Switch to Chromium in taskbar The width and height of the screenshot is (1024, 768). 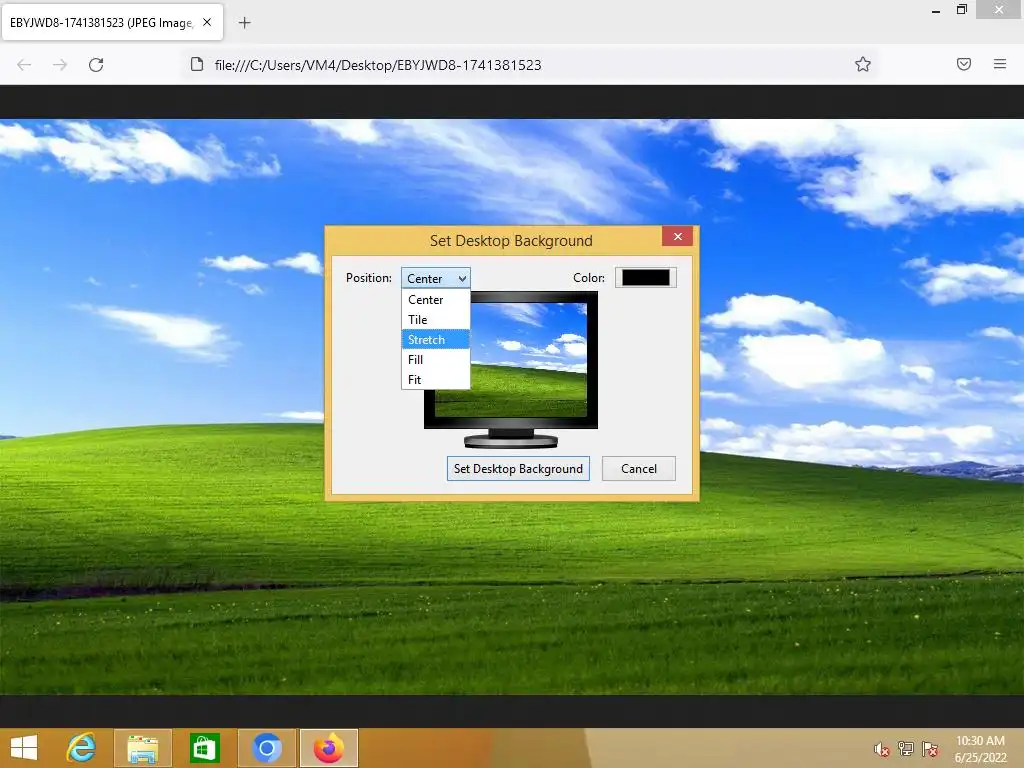click(266, 748)
